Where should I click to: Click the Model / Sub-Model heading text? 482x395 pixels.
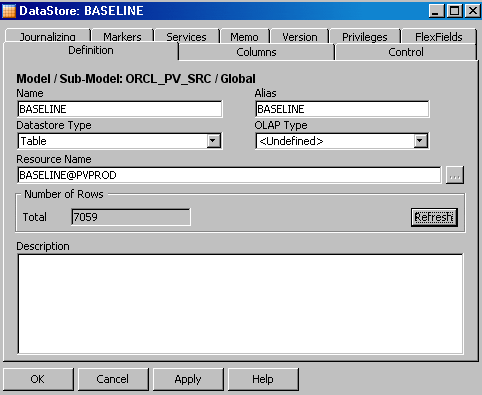pos(136,79)
